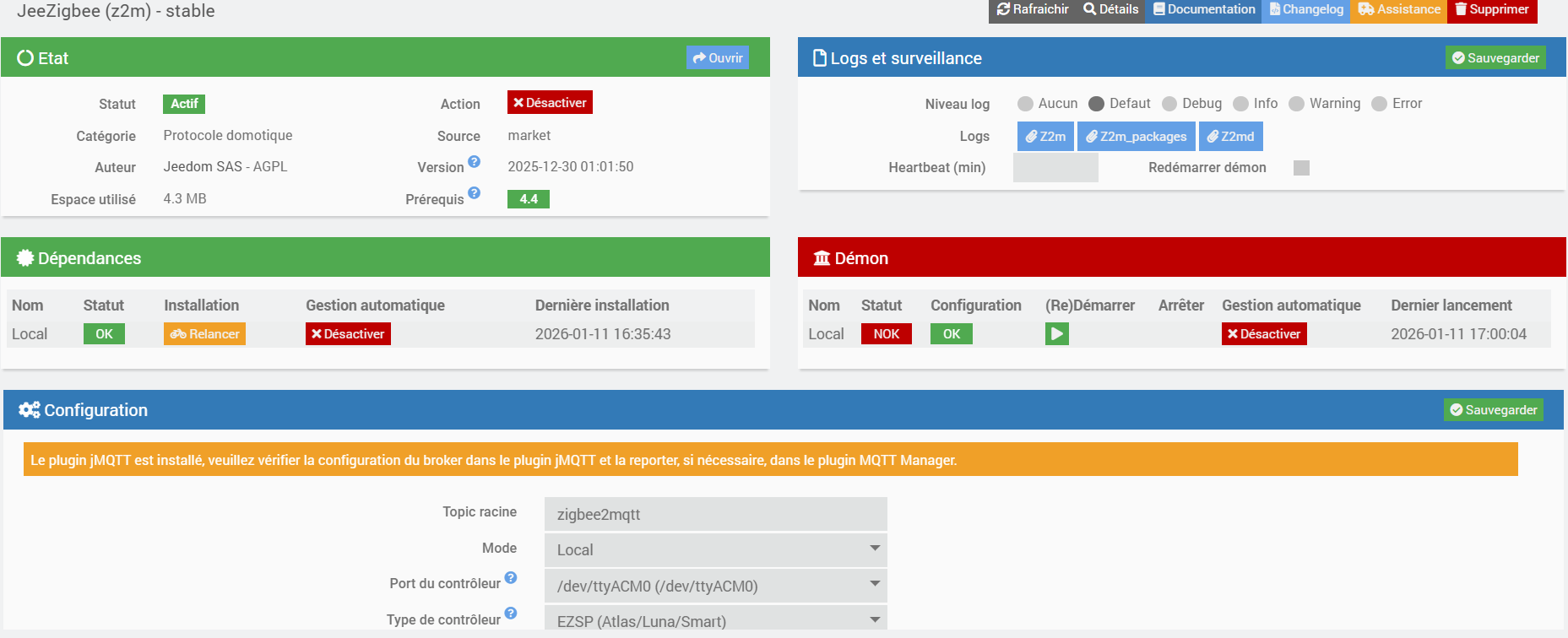This screenshot has width=1568, height=638.
Task: Click help icon next to Type de contrôleur
Action: pyautogui.click(x=510, y=614)
